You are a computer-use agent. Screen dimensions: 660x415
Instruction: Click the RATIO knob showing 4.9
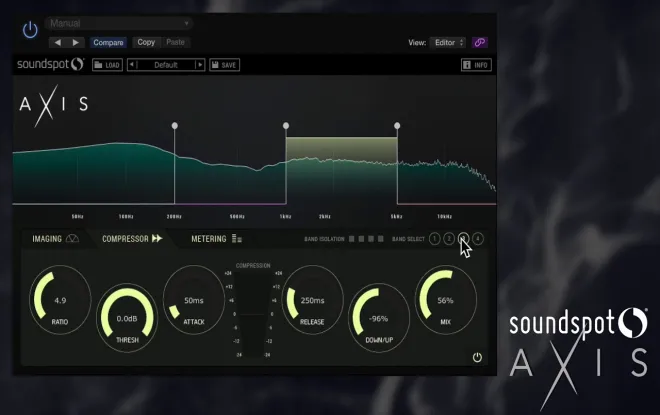coord(60,300)
